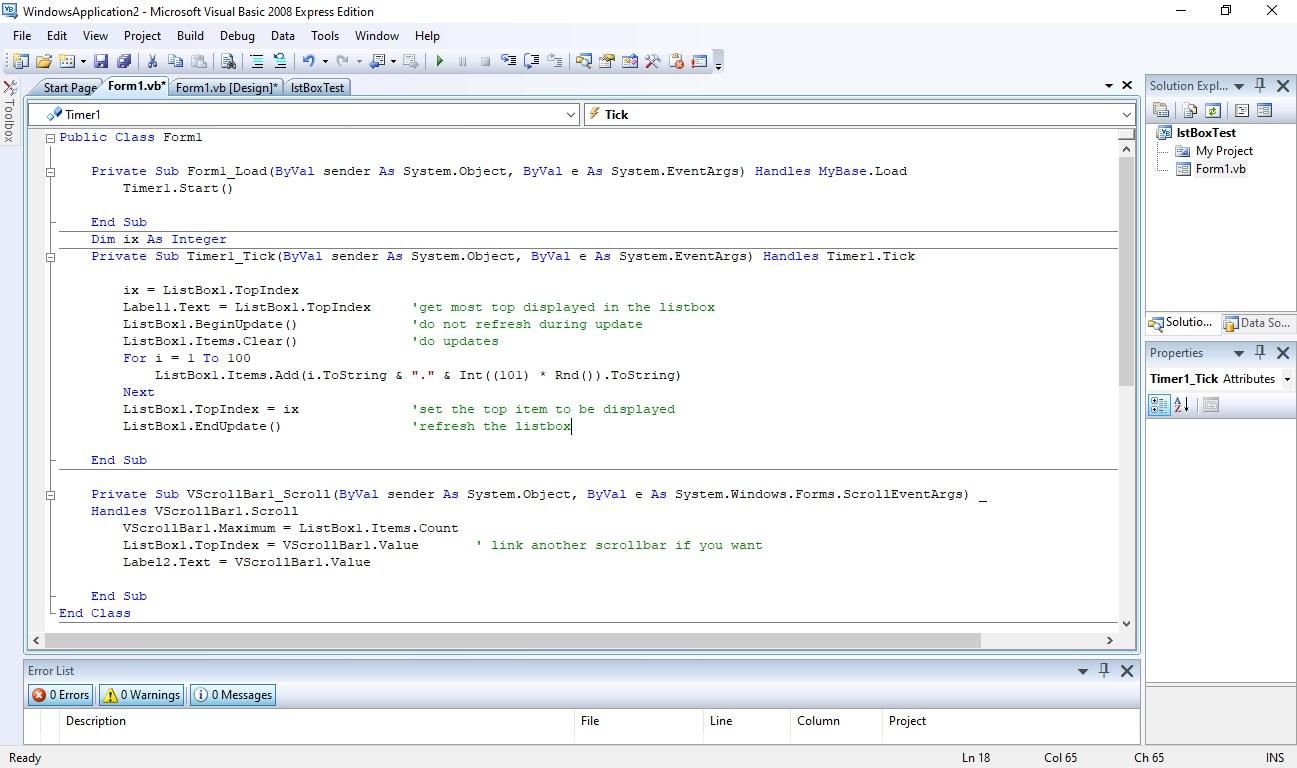Collapse the VScrollBar1_Scroll sub outline
The width and height of the screenshot is (1297, 768).
tap(50, 495)
